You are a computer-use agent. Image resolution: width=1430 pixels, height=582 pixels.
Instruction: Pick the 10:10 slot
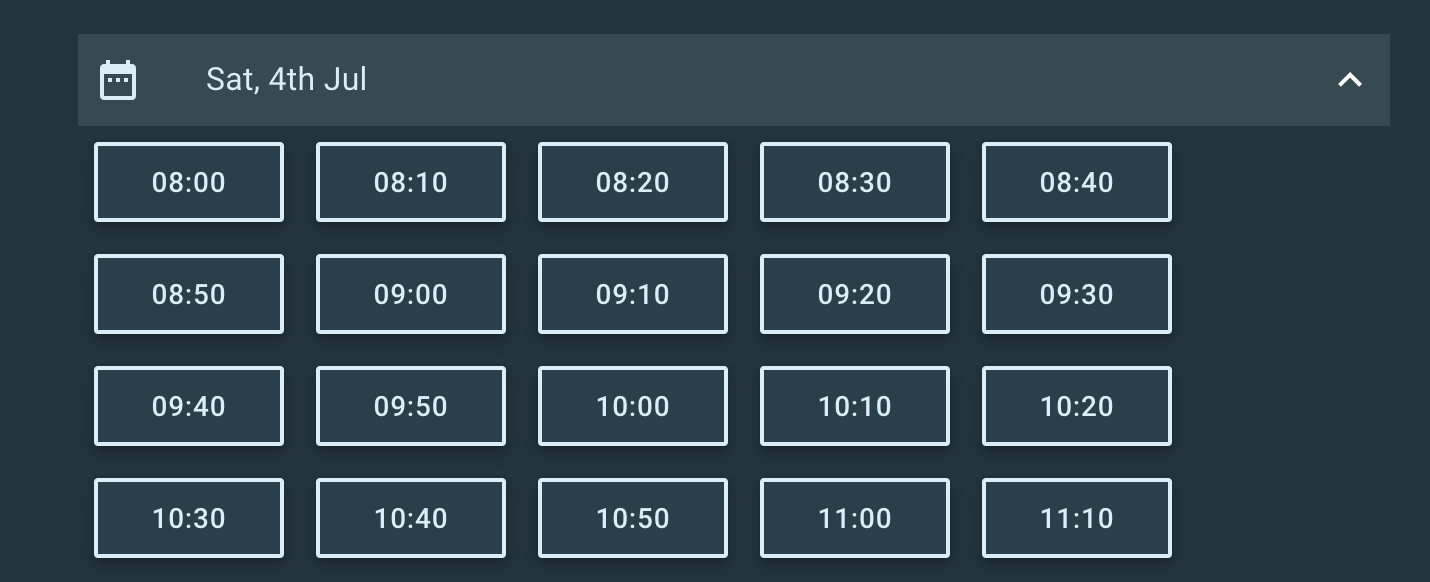855,406
